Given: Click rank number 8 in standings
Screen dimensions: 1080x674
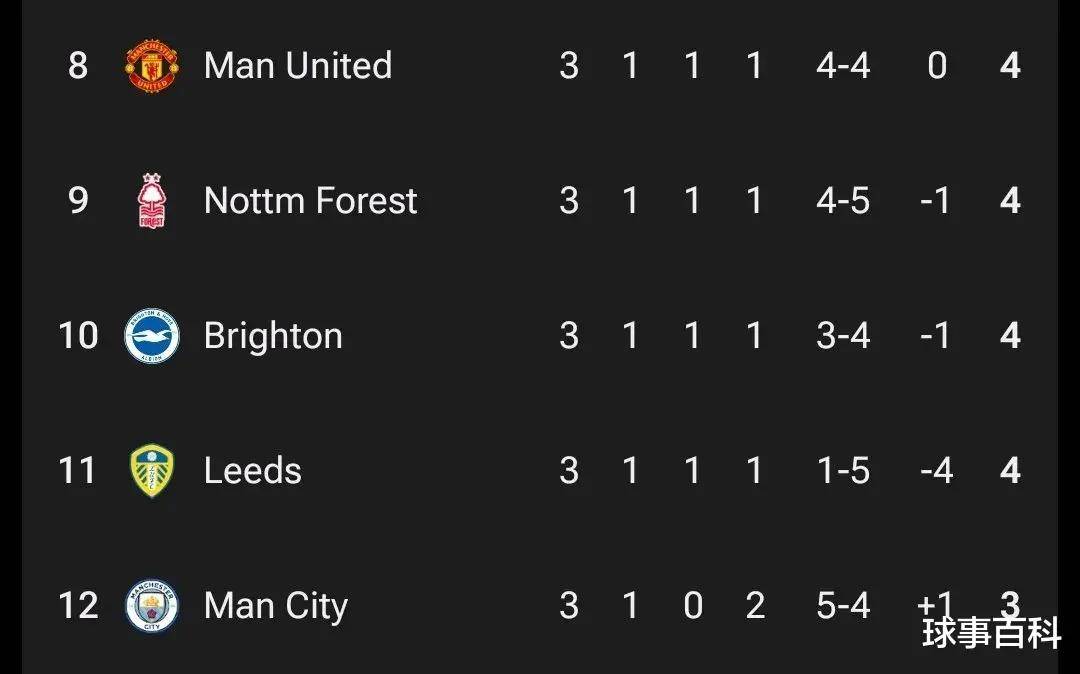Looking at the screenshot, I should 78,66.
